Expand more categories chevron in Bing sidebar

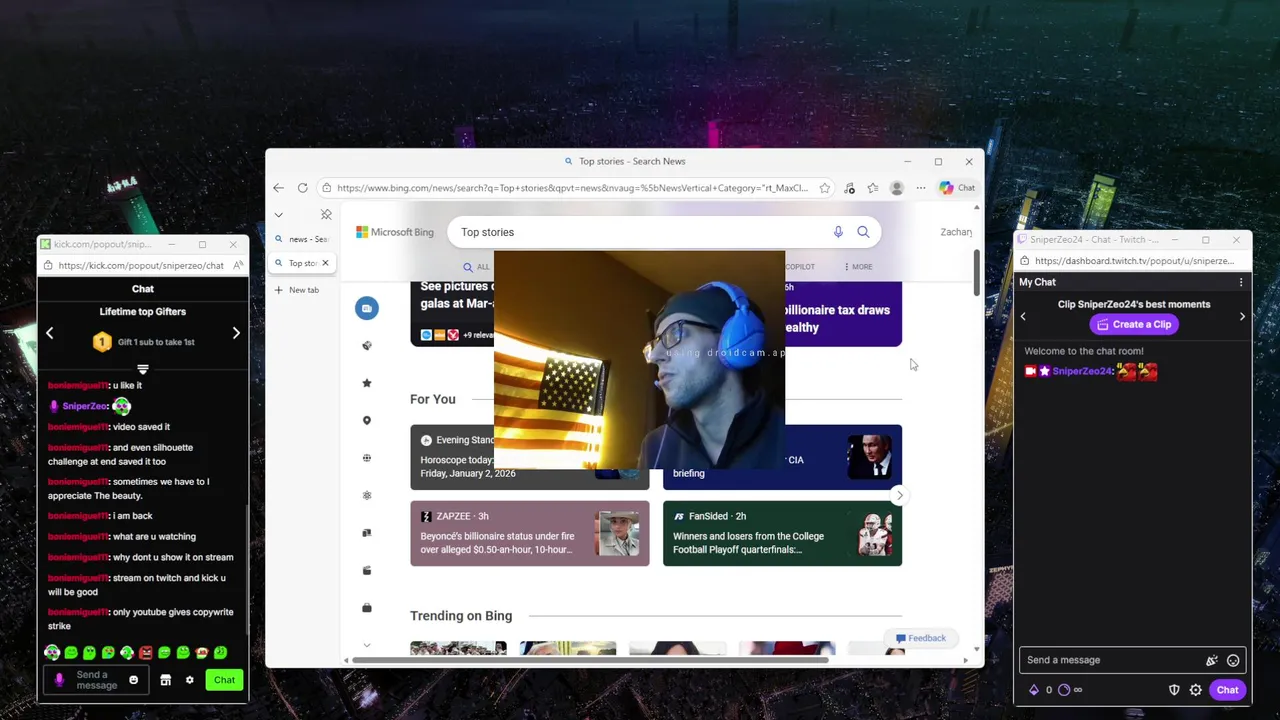367,645
